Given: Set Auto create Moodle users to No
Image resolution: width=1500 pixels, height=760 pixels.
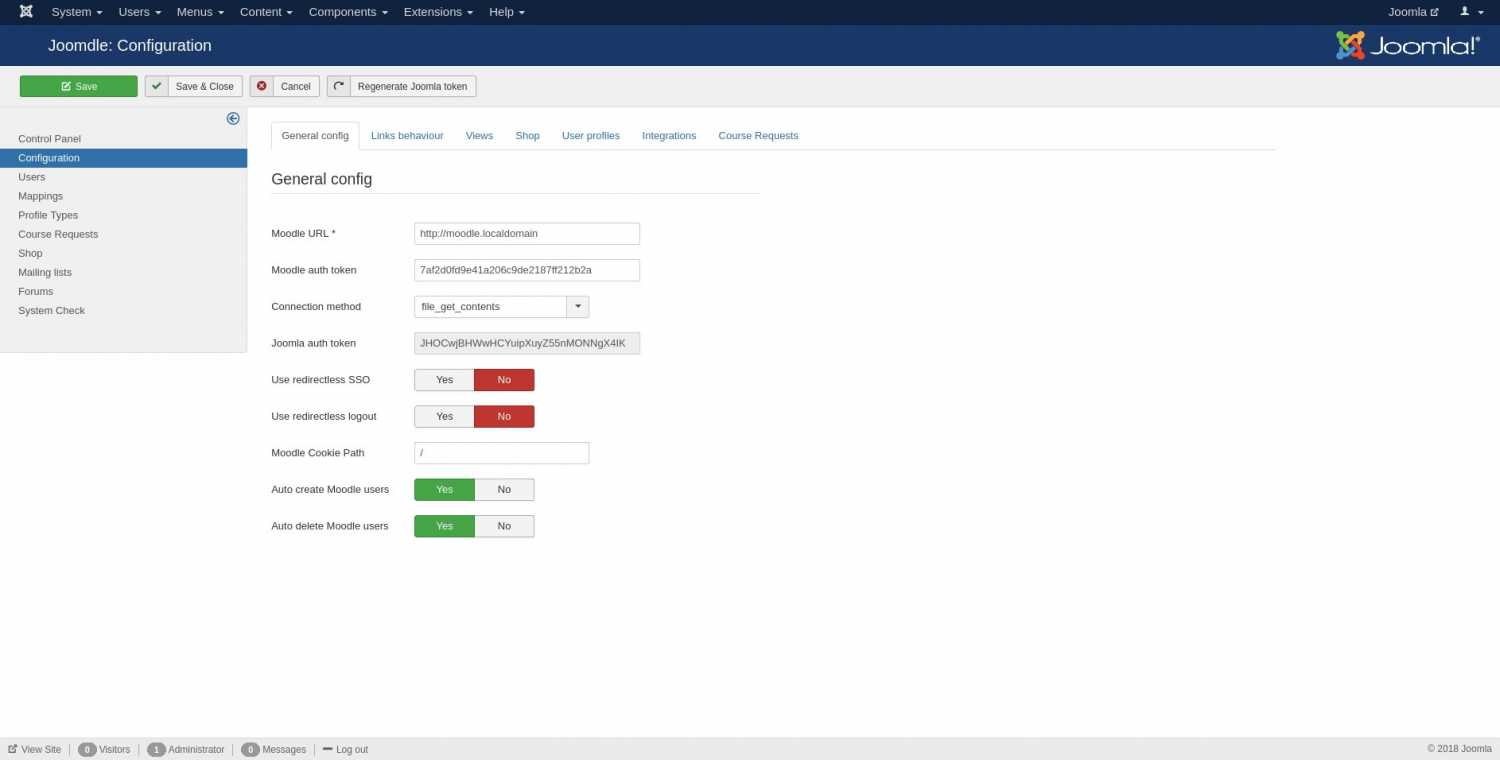Looking at the screenshot, I should point(504,490).
